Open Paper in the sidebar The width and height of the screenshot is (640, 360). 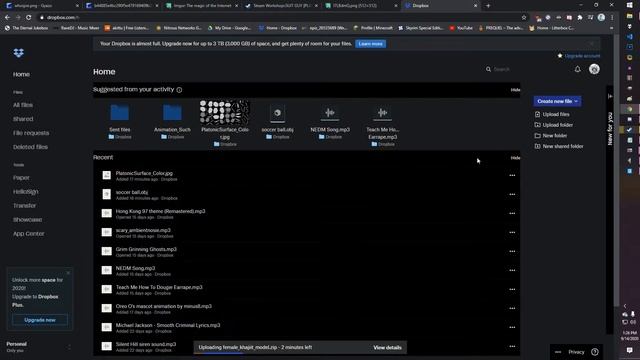(21, 178)
